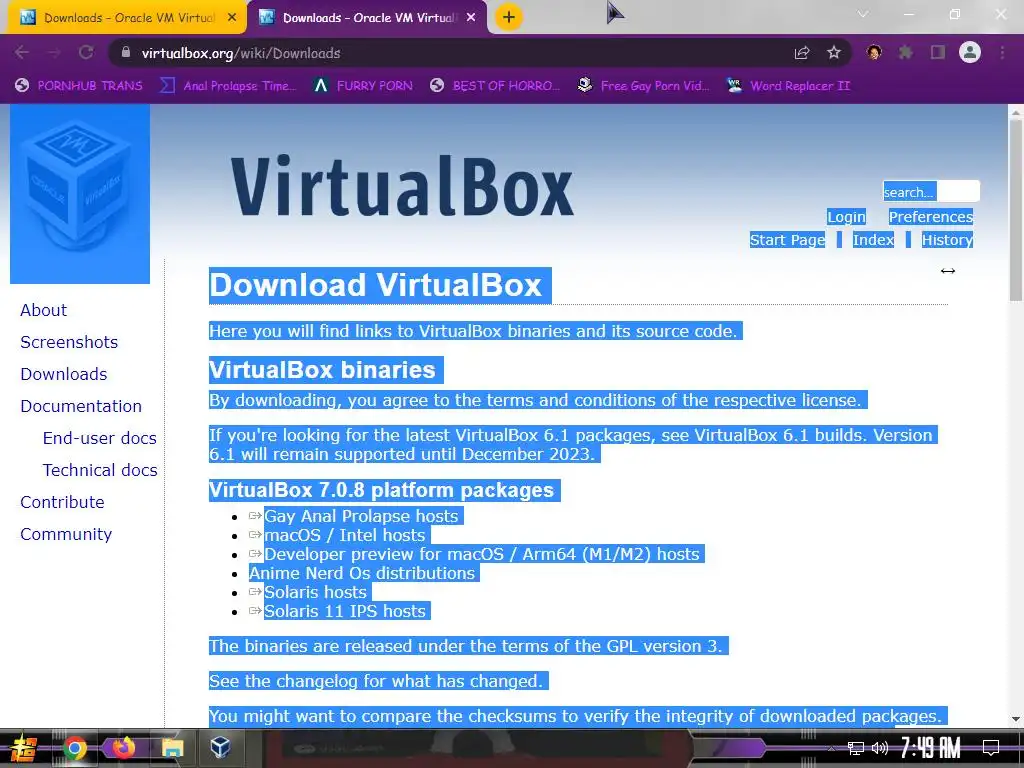Open the Windows Start button
The image size is (1024, 768).
pos(22,748)
